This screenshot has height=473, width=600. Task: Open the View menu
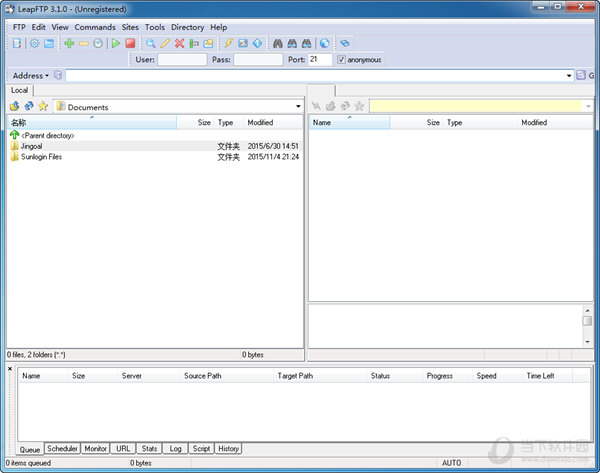pyautogui.click(x=60, y=27)
